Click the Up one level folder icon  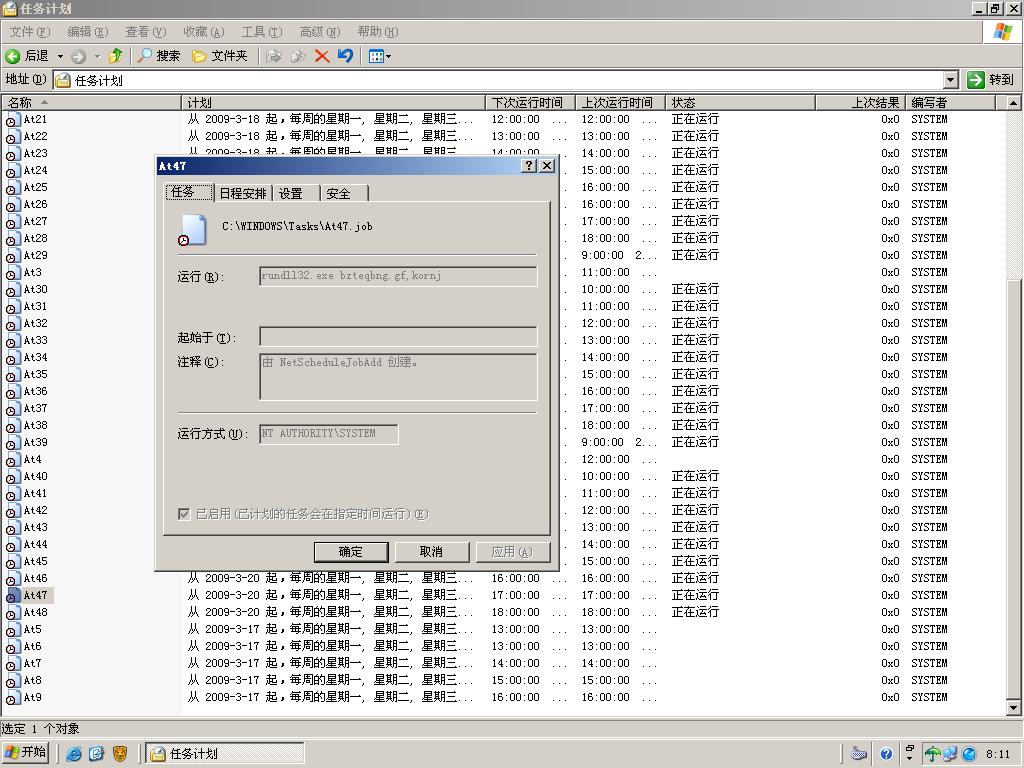[x=116, y=56]
